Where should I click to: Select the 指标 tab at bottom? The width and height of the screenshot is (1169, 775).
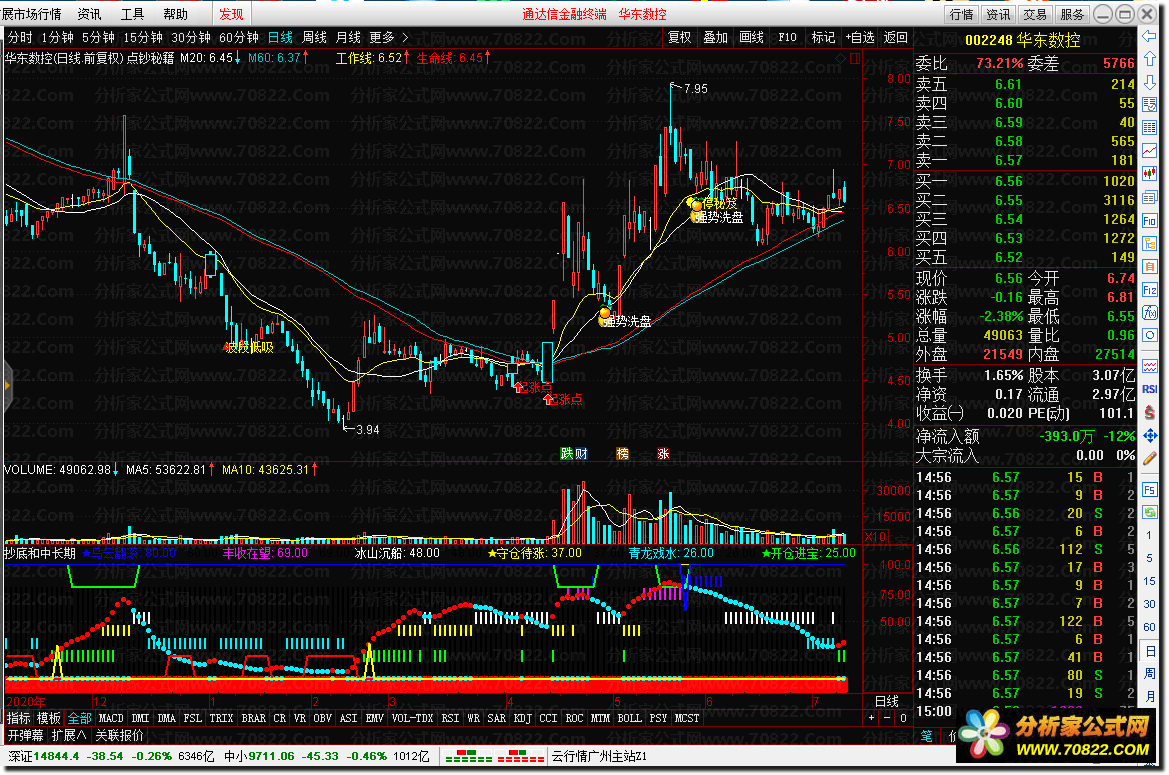pos(19,718)
